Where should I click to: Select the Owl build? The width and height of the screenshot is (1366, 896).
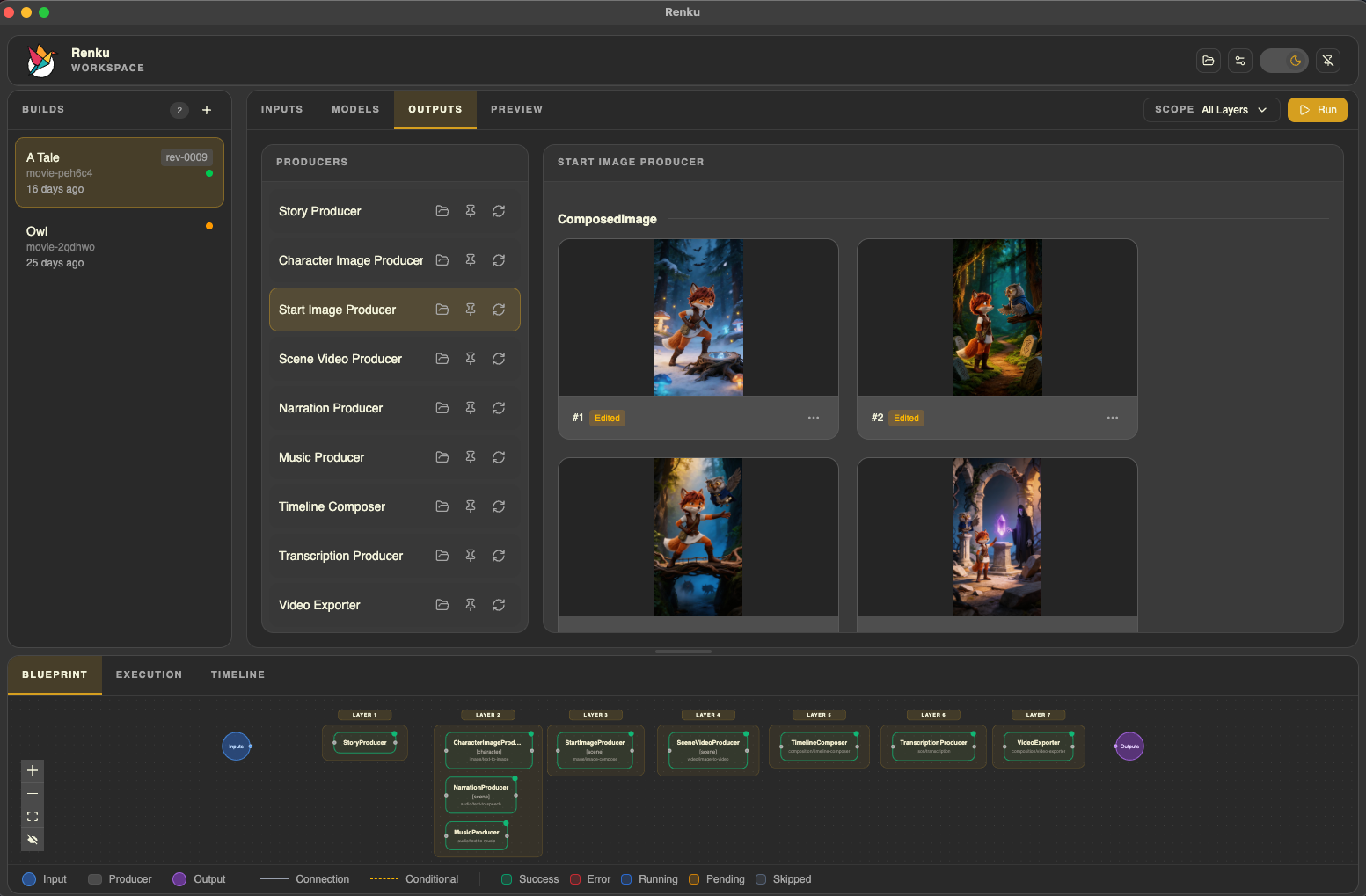pyautogui.click(x=120, y=246)
